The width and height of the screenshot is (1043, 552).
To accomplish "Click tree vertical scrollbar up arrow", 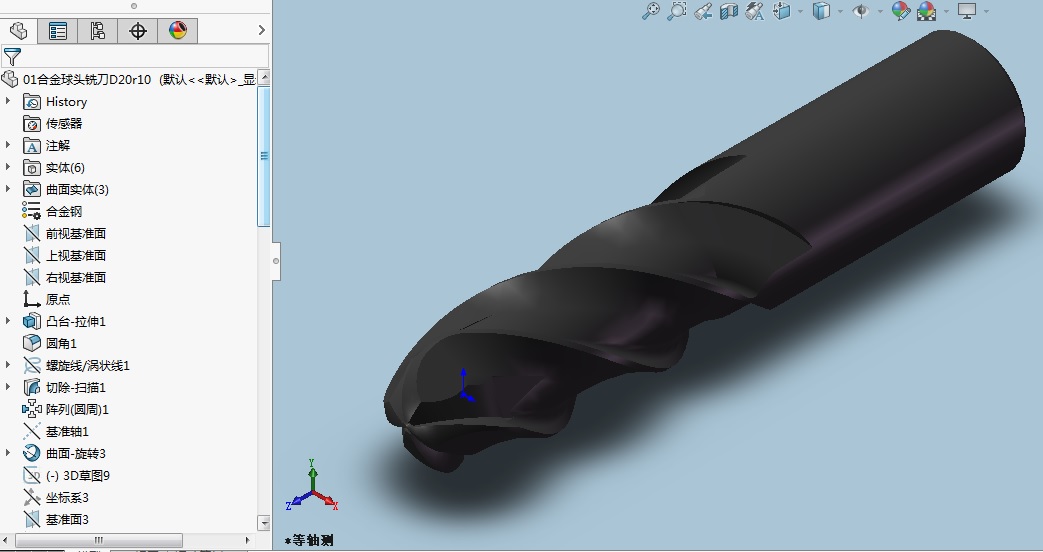I will (x=264, y=77).
